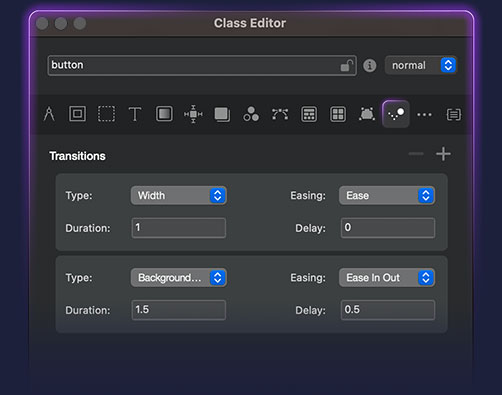Open the three-circles filters tab icon
This screenshot has height=395, width=502.
point(251,114)
